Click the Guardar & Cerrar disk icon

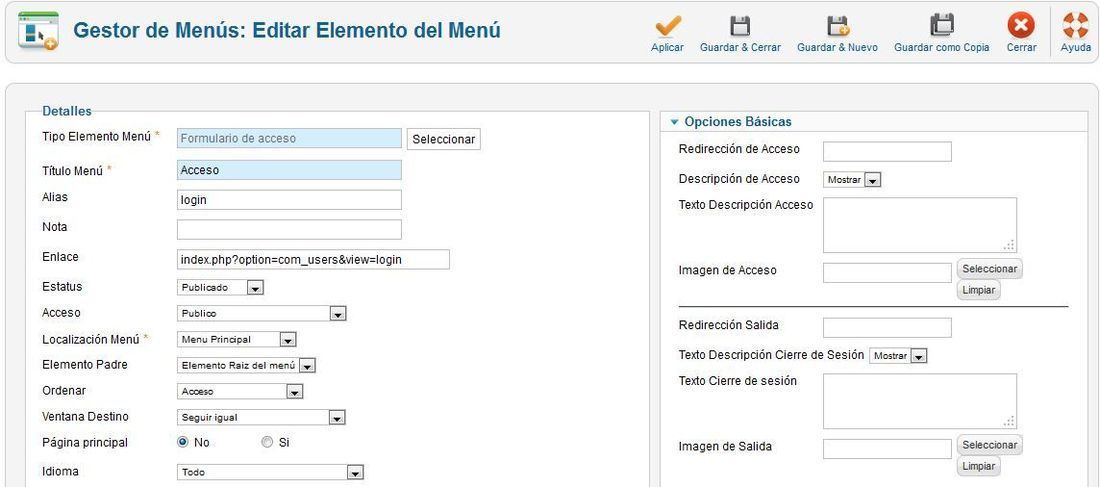point(740,27)
